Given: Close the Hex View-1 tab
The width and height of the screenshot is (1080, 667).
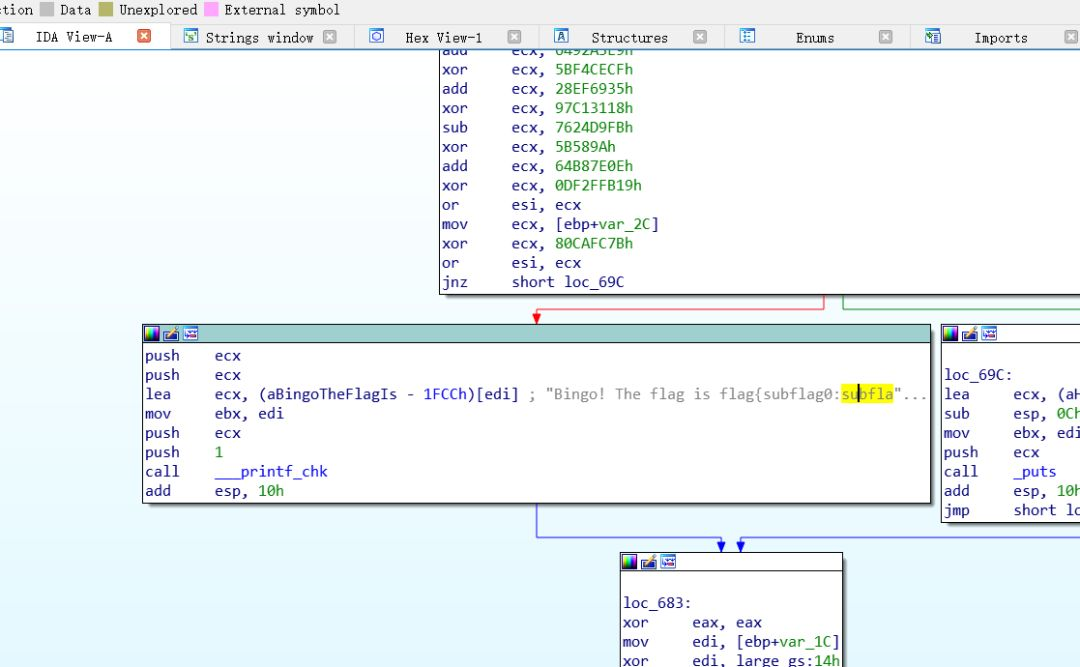Looking at the screenshot, I should [514, 37].
